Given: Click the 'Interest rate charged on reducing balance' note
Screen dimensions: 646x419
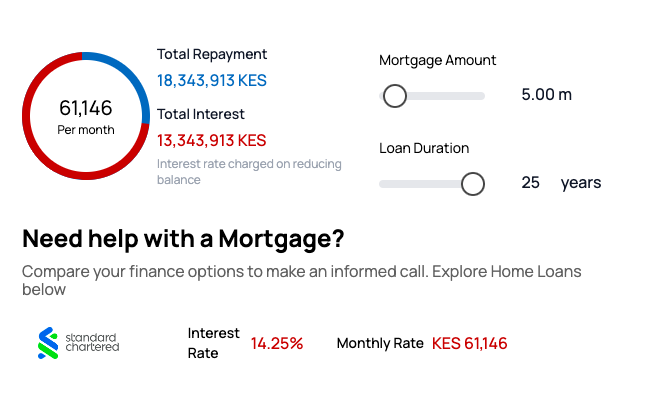Looking at the screenshot, I should (x=249, y=171).
